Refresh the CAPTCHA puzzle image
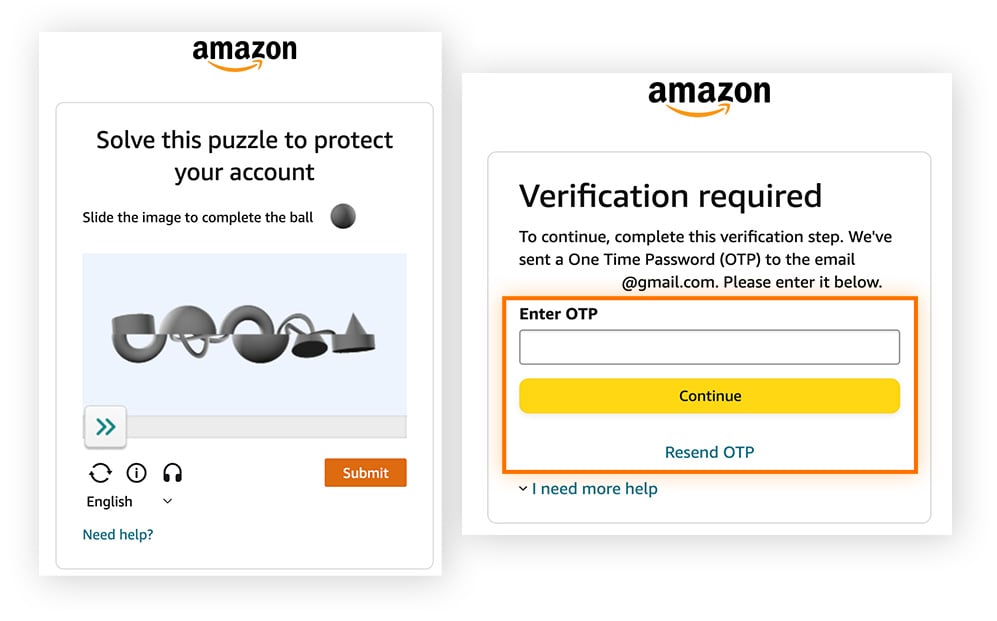 click(x=100, y=472)
